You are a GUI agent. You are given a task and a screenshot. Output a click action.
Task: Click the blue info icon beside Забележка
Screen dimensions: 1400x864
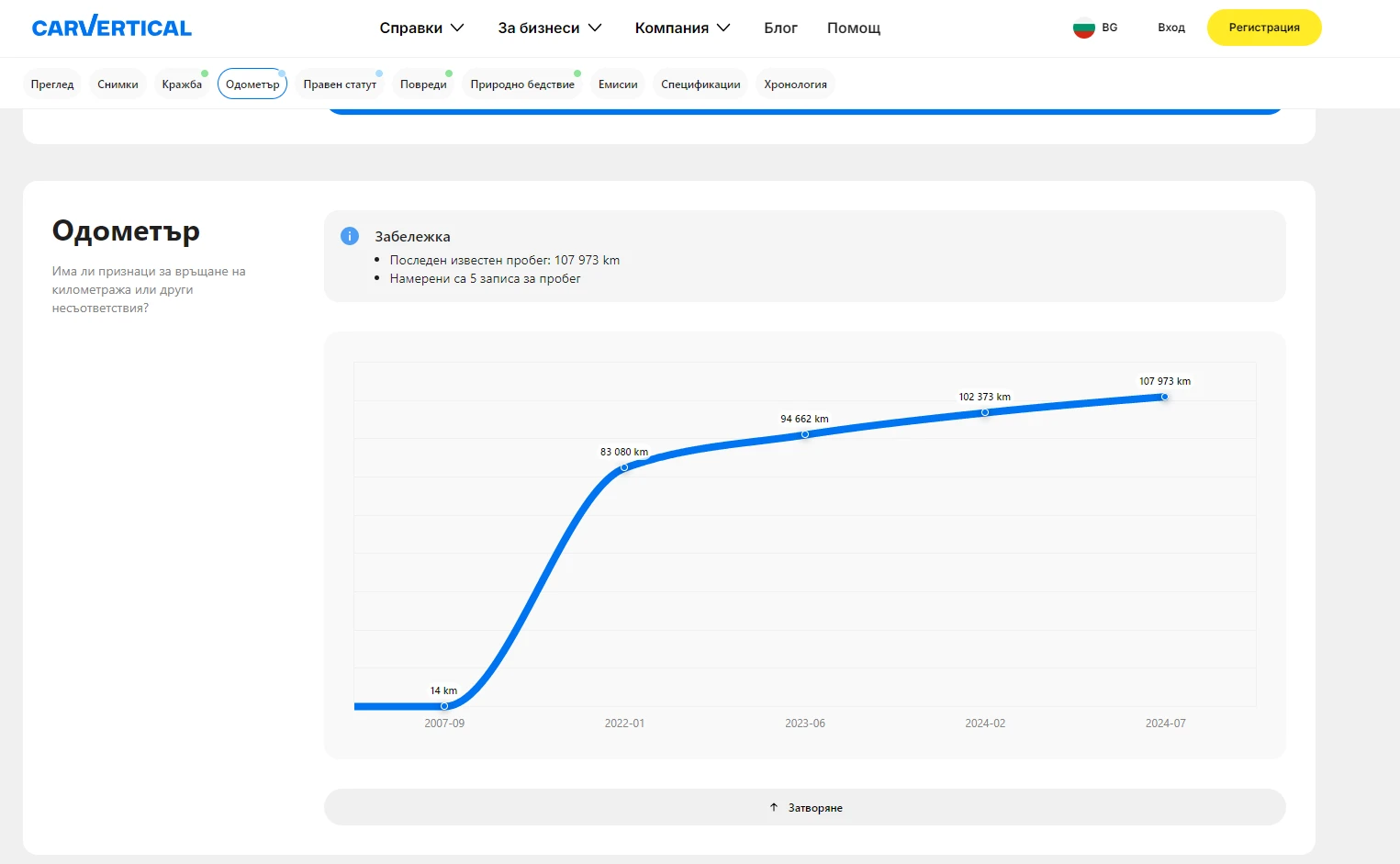pyautogui.click(x=350, y=236)
